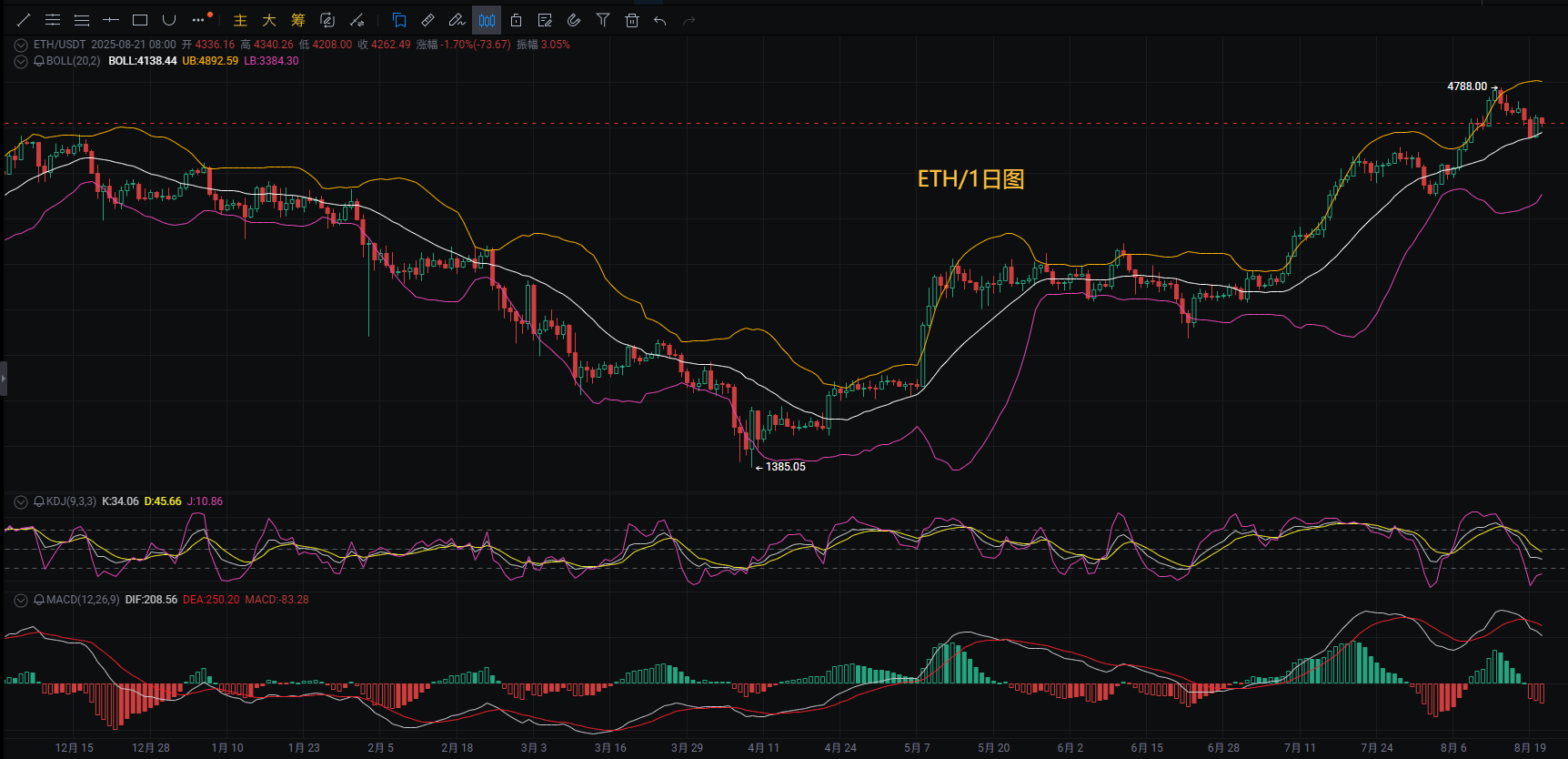Toggle the MACD indicator alert bell
This screenshot has width=1568, height=759.
click(39, 600)
